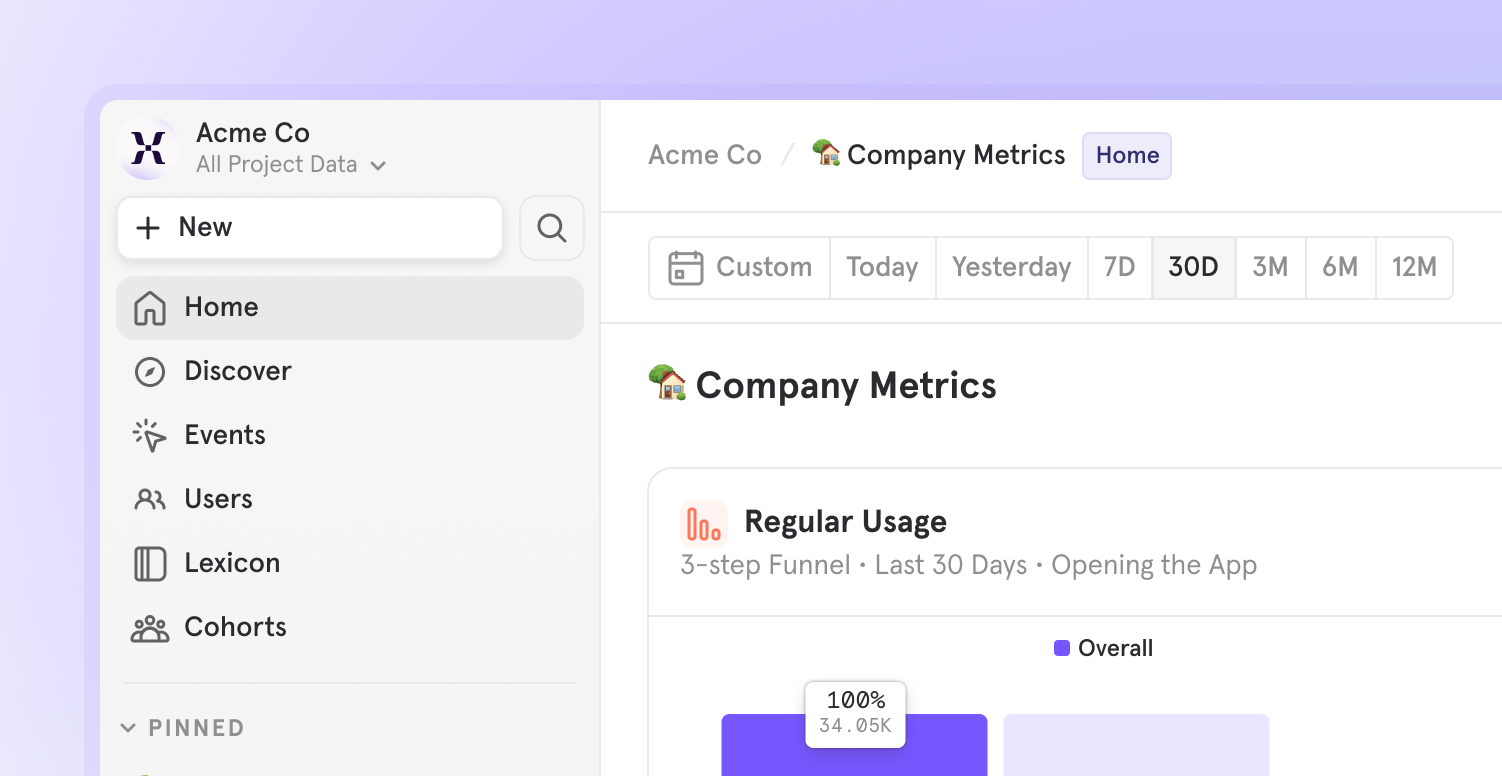
Task: Click the Cohorts group icon
Action: tap(150, 628)
